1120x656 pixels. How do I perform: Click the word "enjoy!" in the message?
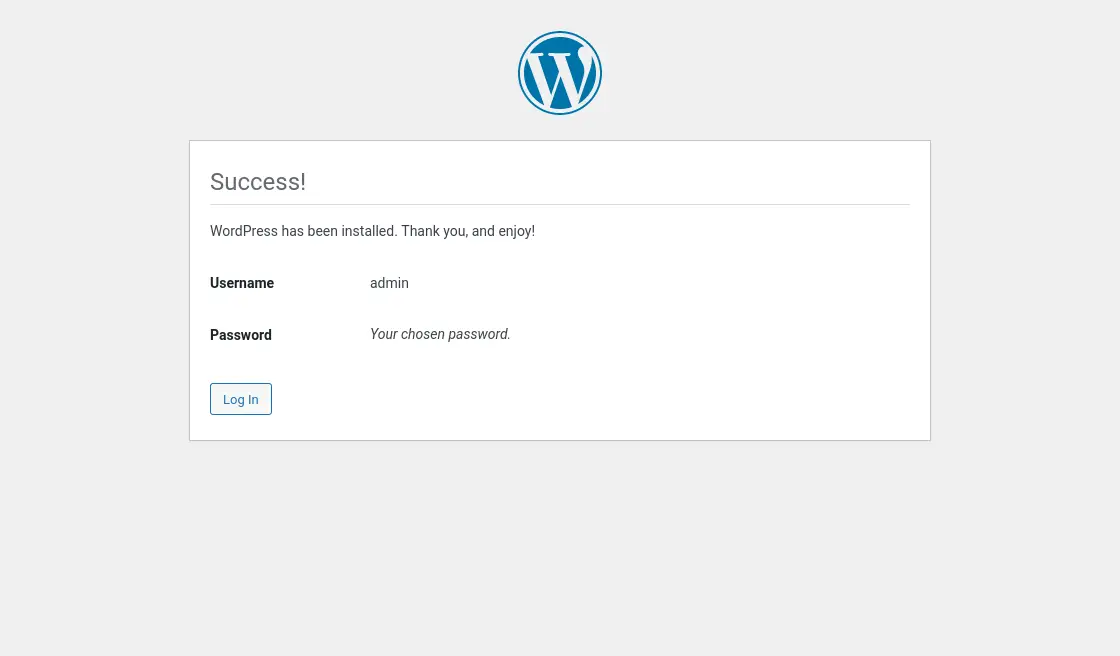pyautogui.click(x=516, y=232)
